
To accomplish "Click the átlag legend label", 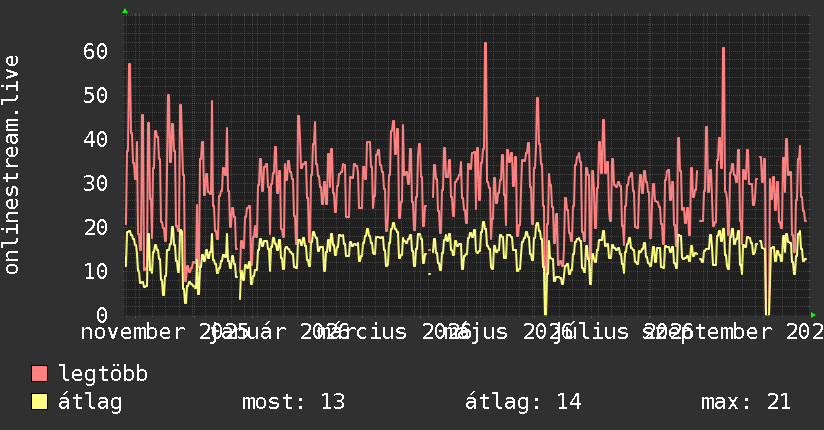I will pyautogui.click(x=90, y=402).
